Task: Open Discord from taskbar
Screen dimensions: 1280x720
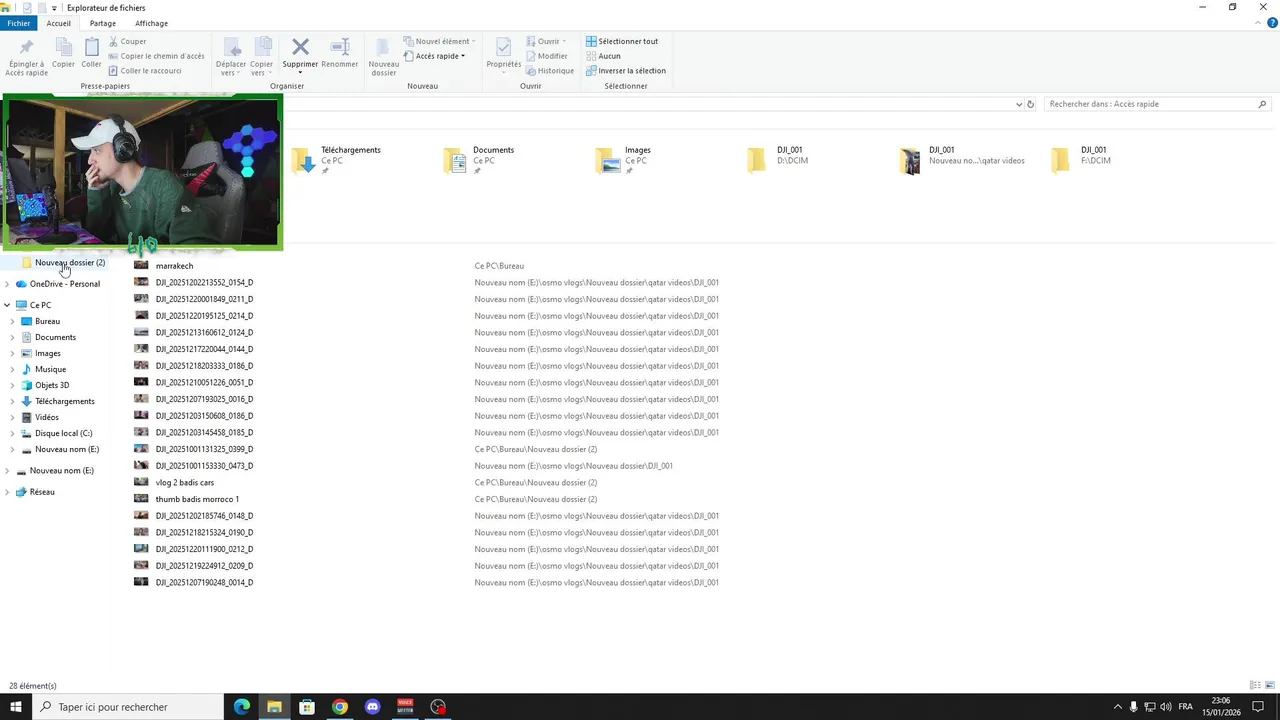Action: (373, 707)
